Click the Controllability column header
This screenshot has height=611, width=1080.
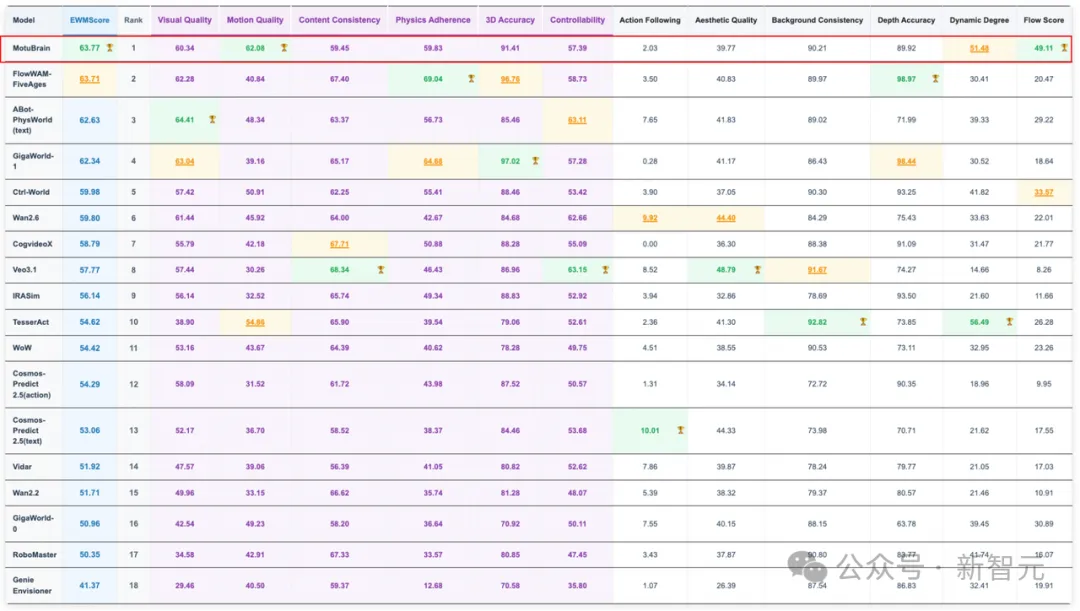pyautogui.click(x=577, y=20)
